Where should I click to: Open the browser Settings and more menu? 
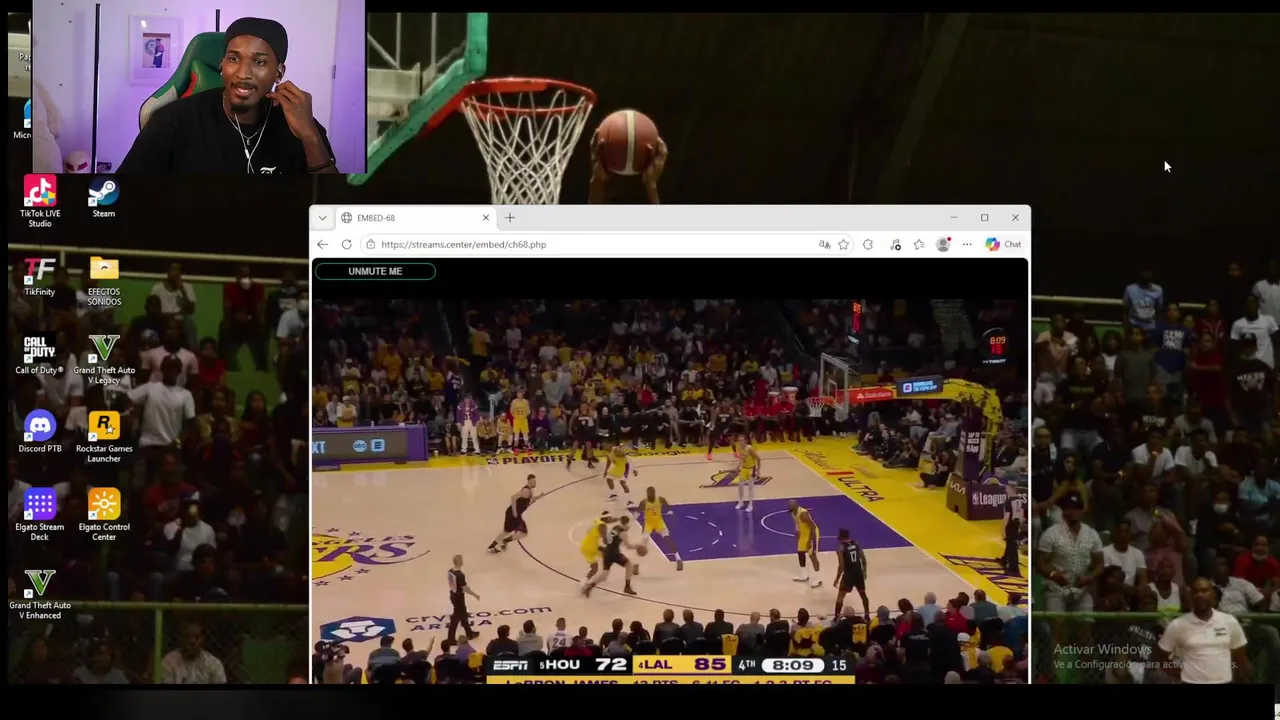pos(967,244)
